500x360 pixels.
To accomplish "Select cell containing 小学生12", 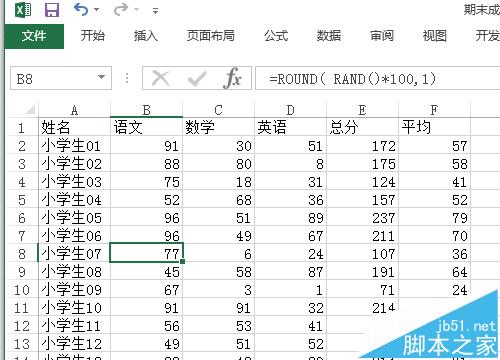I will click(x=74, y=344).
